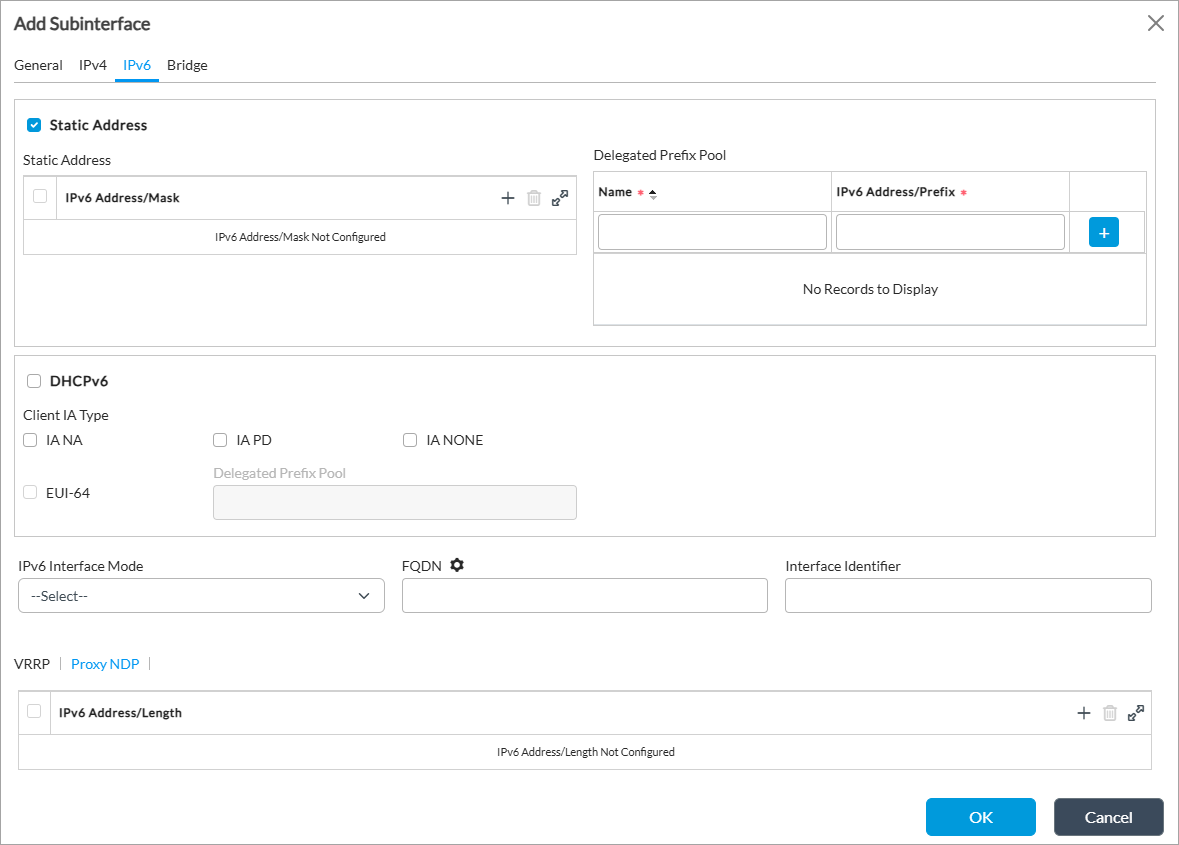Image resolution: width=1179 pixels, height=845 pixels.
Task: Click blue plus button in Delegated Prefix Pool
Action: coord(1103,232)
